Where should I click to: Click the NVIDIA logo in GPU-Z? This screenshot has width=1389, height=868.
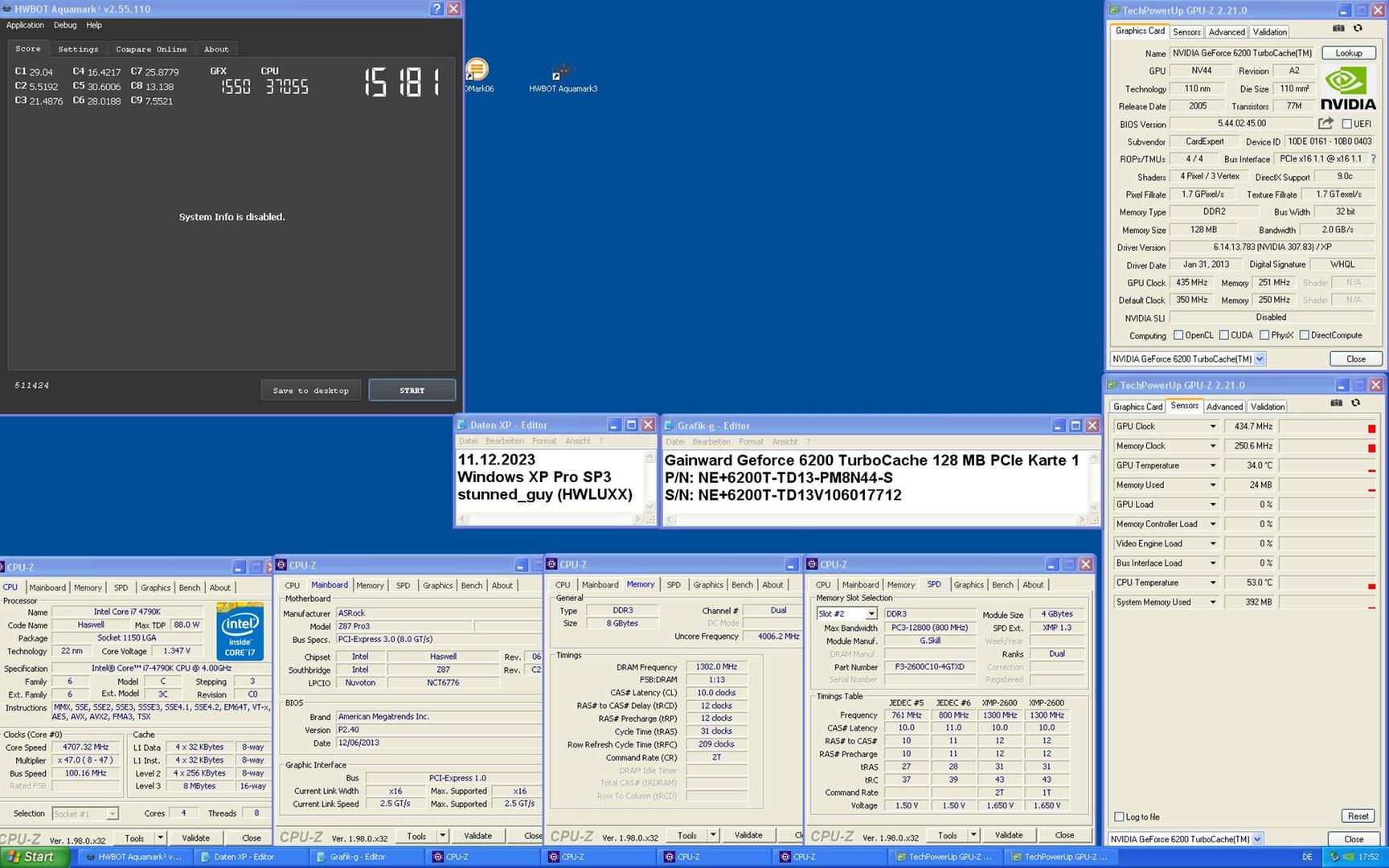[1348, 88]
